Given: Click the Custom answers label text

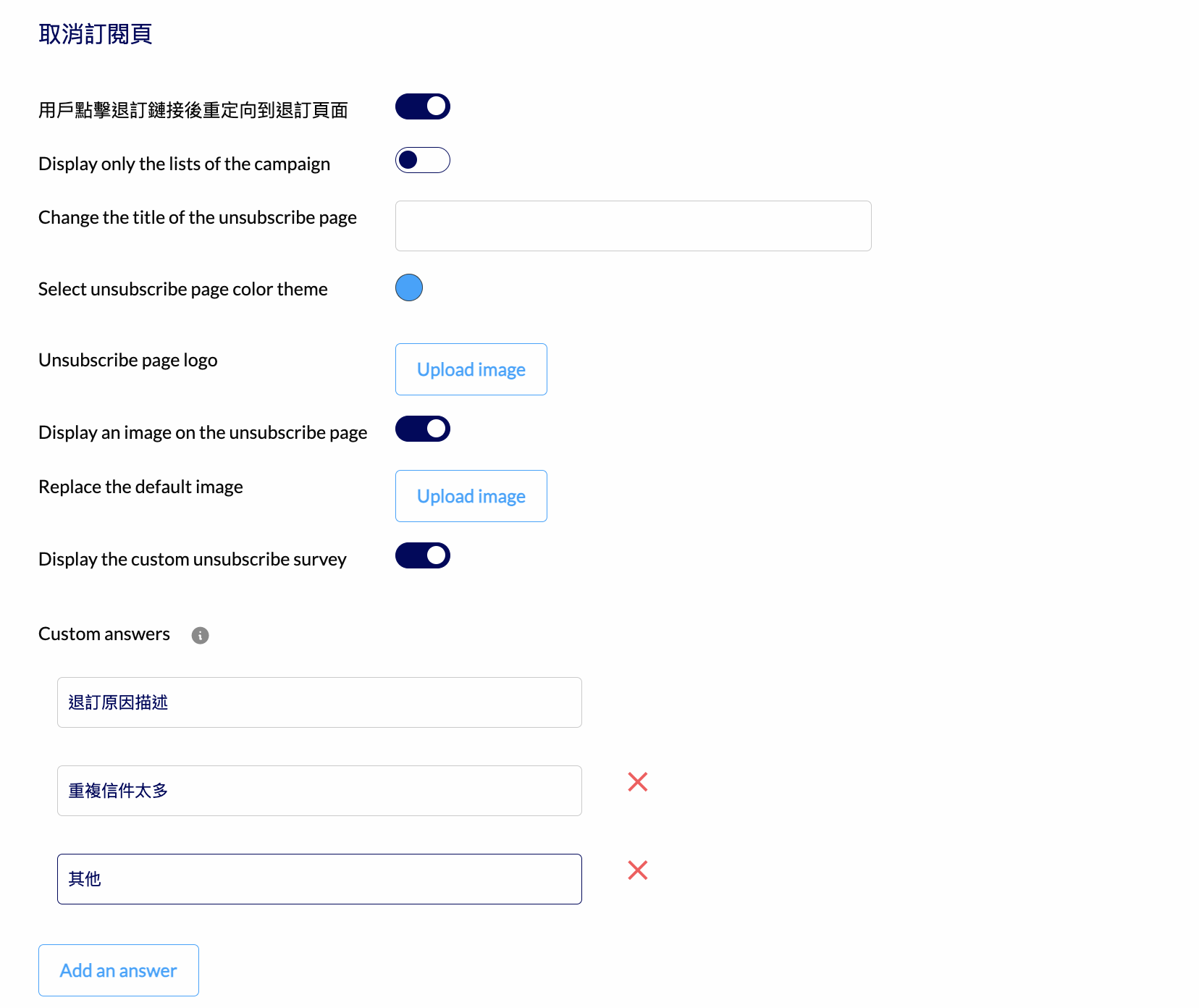Looking at the screenshot, I should (104, 634).
